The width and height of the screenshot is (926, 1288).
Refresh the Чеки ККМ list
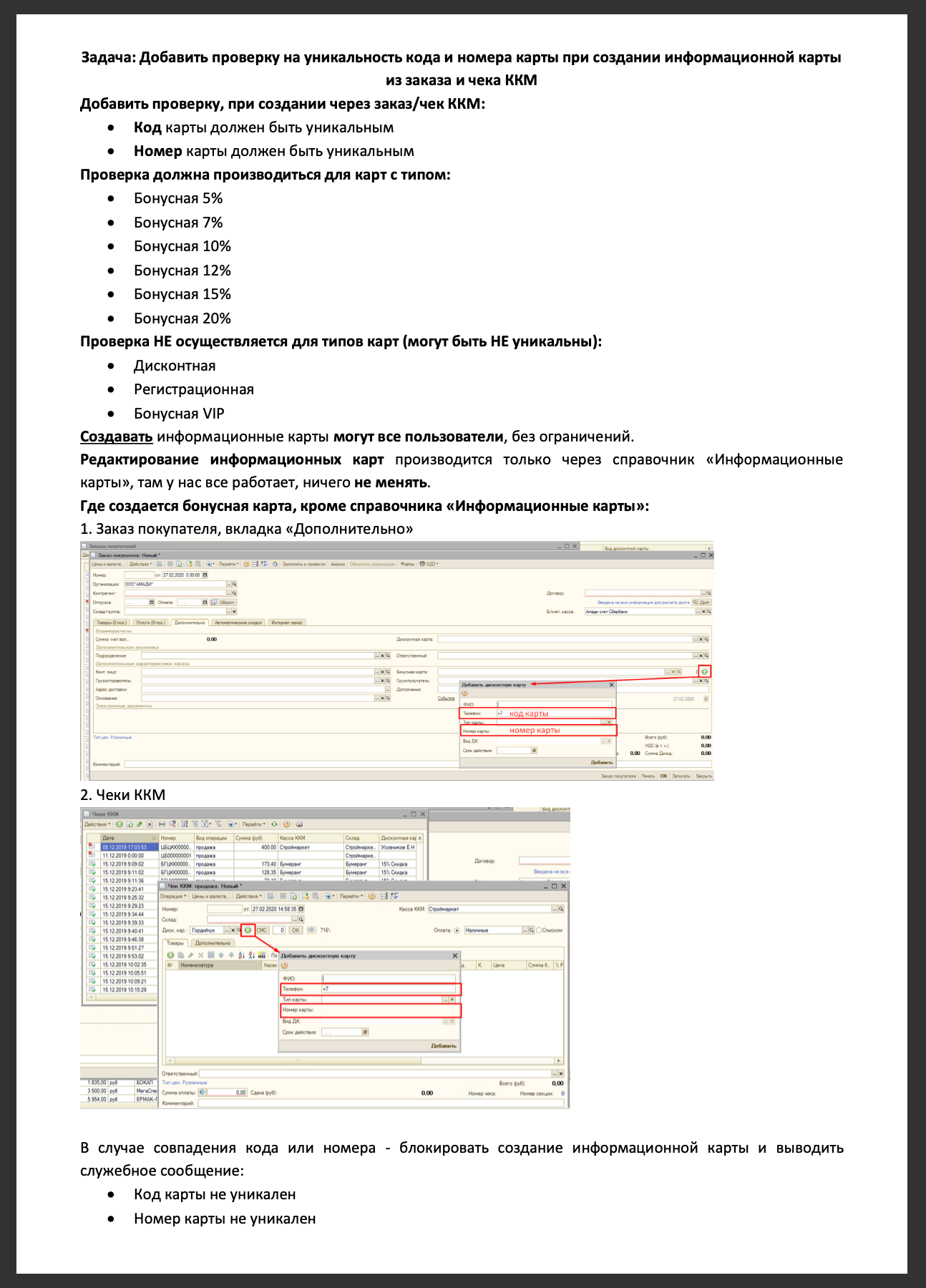(274, 824)
